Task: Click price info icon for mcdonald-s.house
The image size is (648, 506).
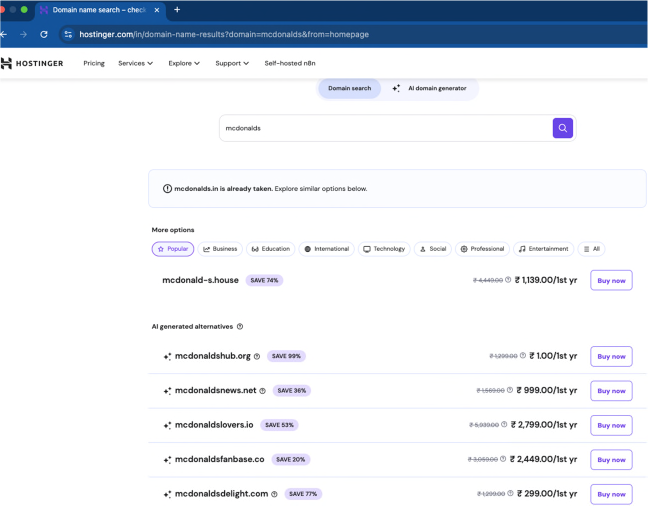Action: tap(508, 280)
